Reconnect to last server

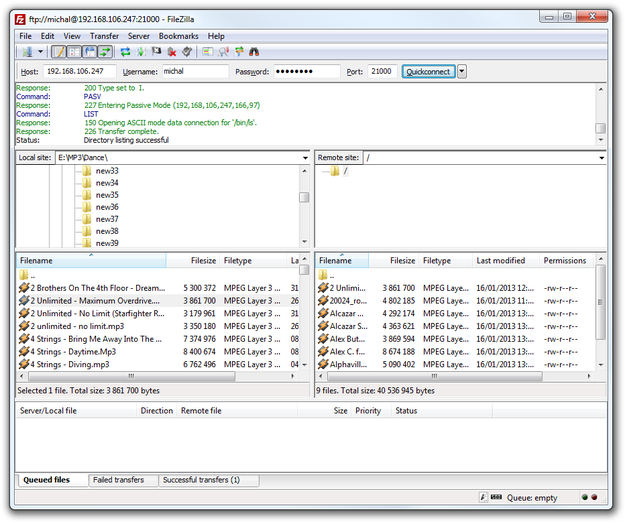pyautogui.click(x=187, y=52)
